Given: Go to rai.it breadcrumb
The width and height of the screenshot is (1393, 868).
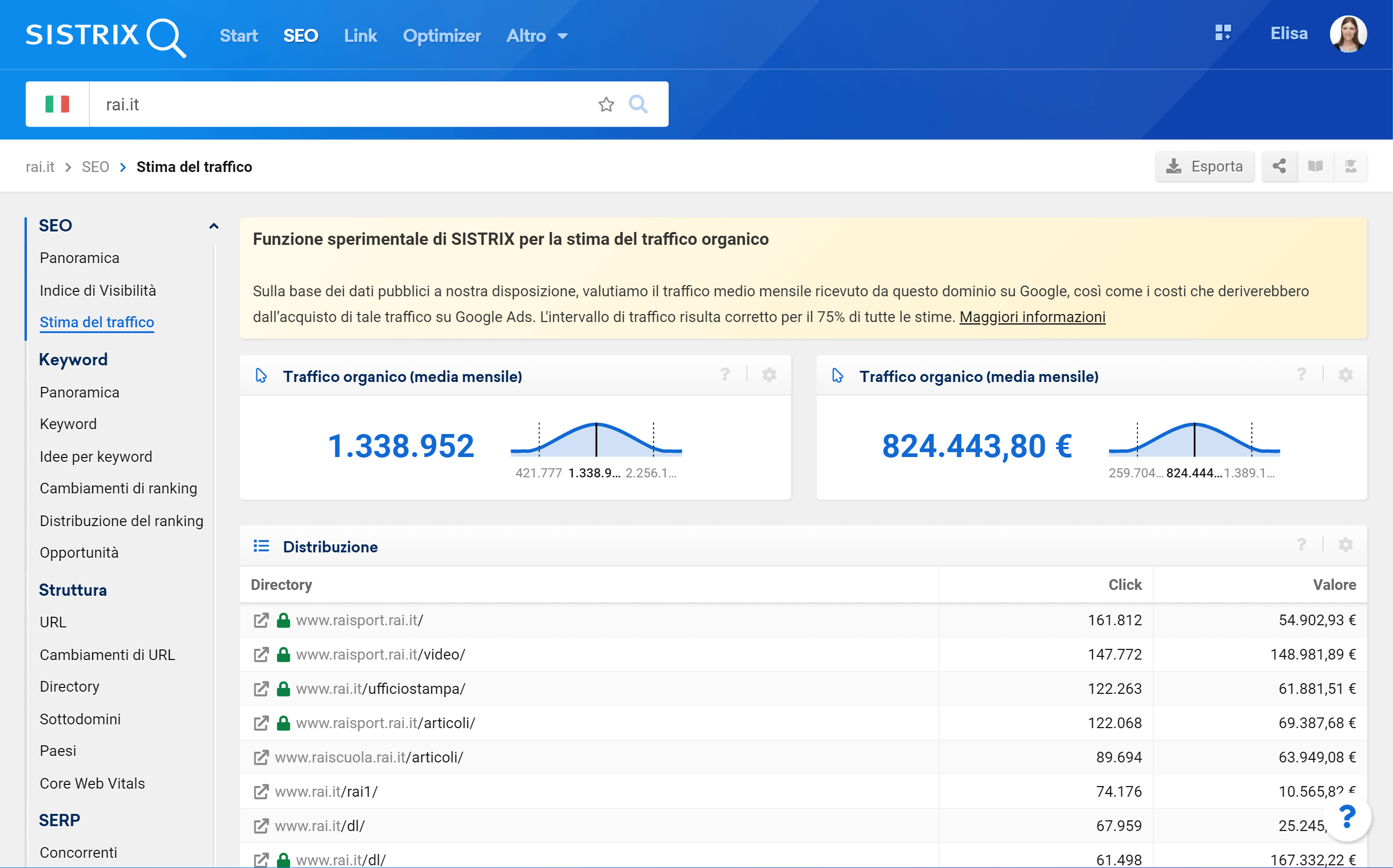Looking at the screenshot, I should coord(40,167).
